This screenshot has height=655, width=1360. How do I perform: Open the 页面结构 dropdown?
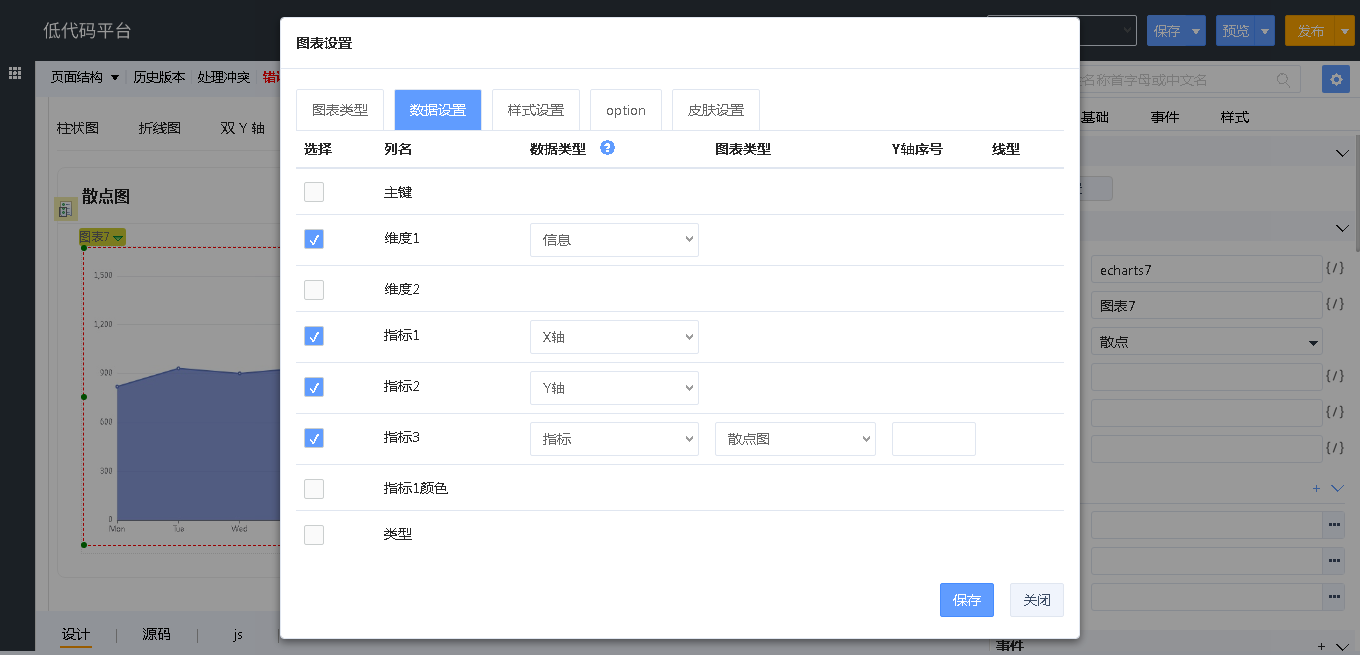pos(85,77)
